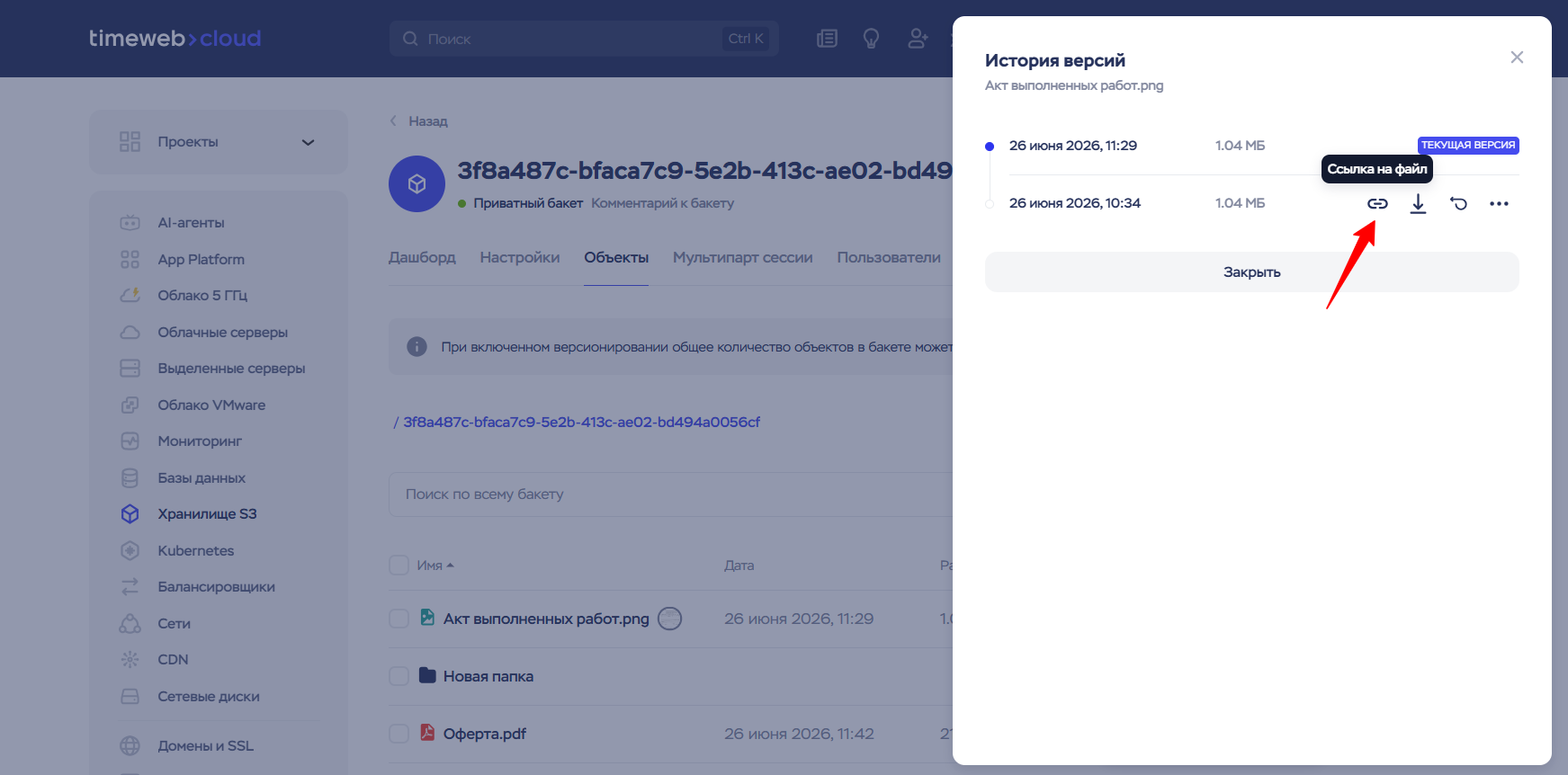1568x775 pixels.
Task: Select all objects via header checkbox
Action: (x=399, y=566)
